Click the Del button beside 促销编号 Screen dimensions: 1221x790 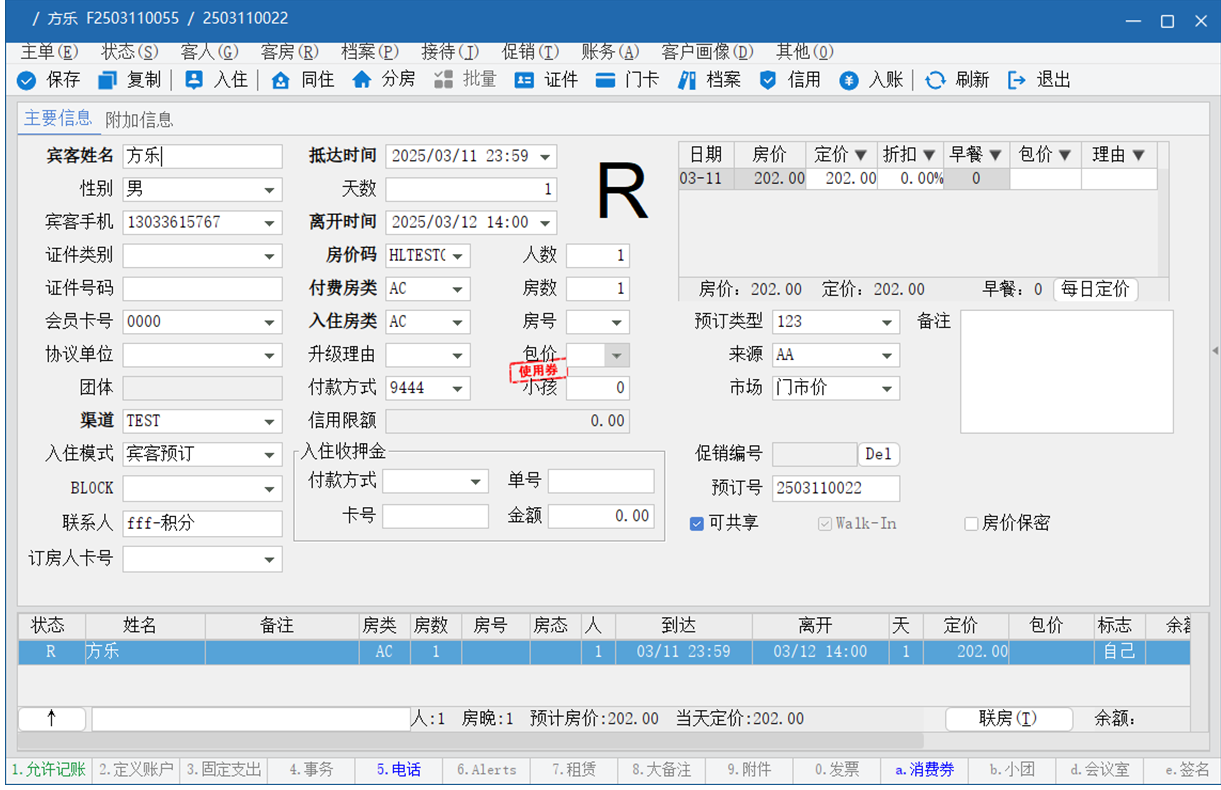click(879, 454)
